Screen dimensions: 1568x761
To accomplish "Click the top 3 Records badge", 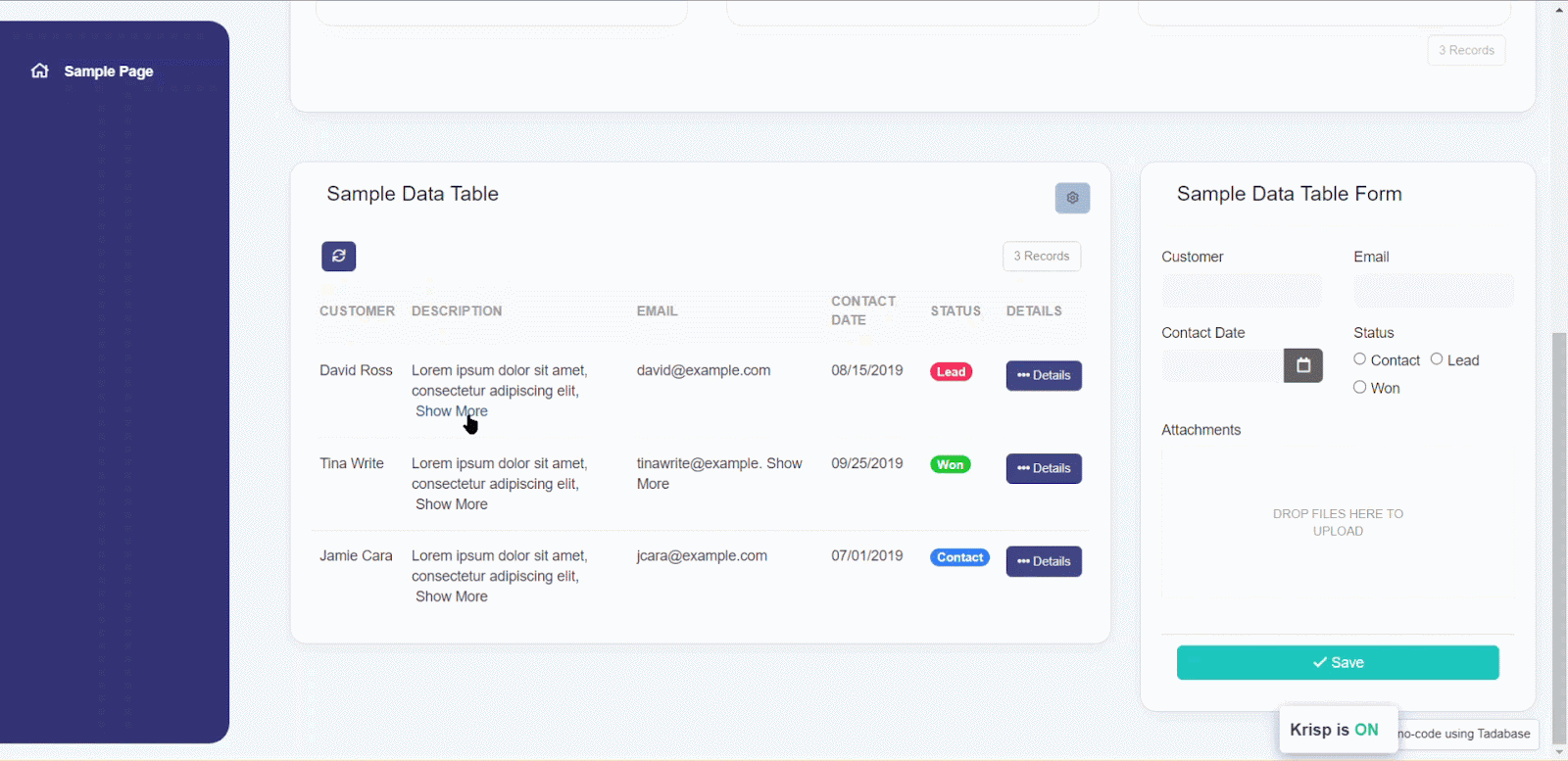I will 1466,50.
